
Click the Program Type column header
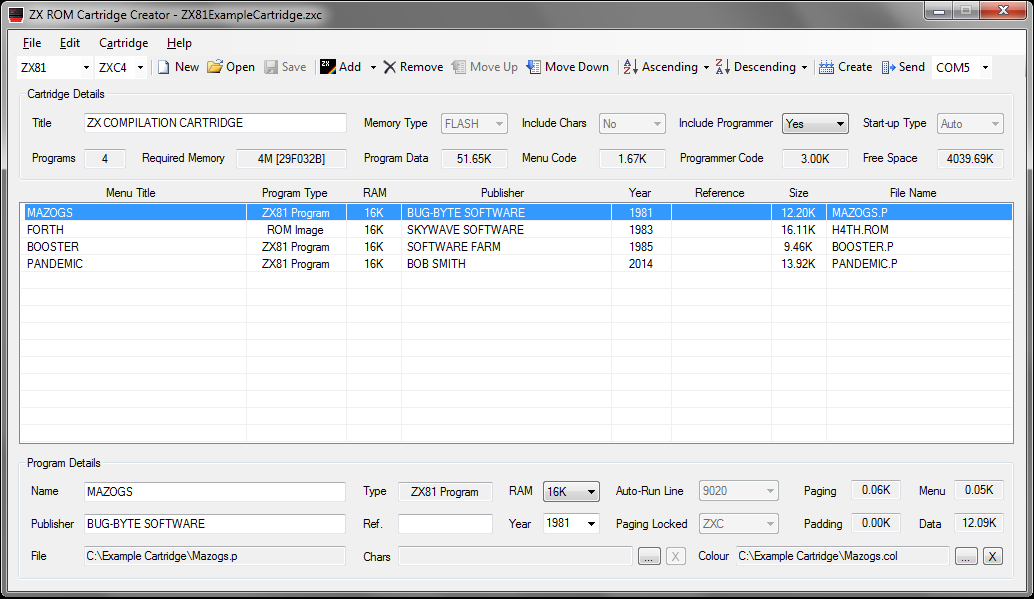pos(295,193)
